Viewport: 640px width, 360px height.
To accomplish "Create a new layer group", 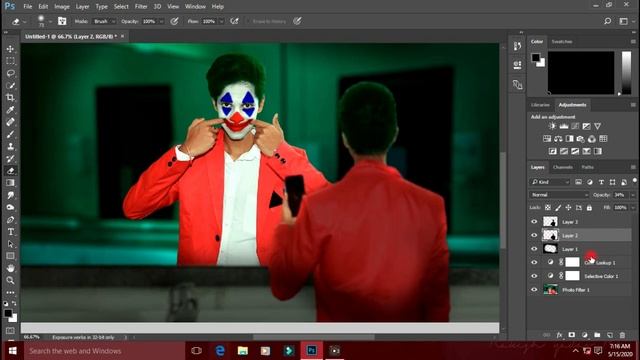I will 597,335.
